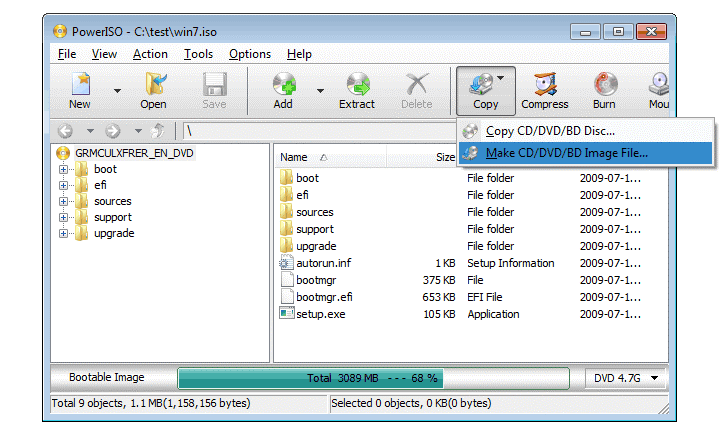This screenshot has width=725, height=432.
Task: Expand the sources folder in the tree
Action: [63, 202]
